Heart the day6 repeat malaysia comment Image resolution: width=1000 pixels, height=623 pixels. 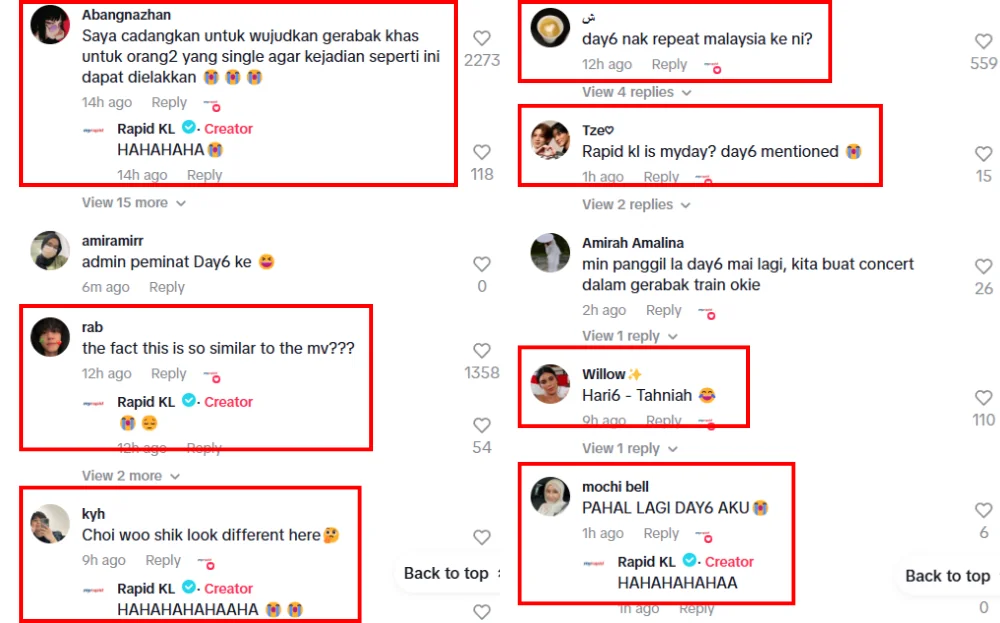click(x=983, y=41)
